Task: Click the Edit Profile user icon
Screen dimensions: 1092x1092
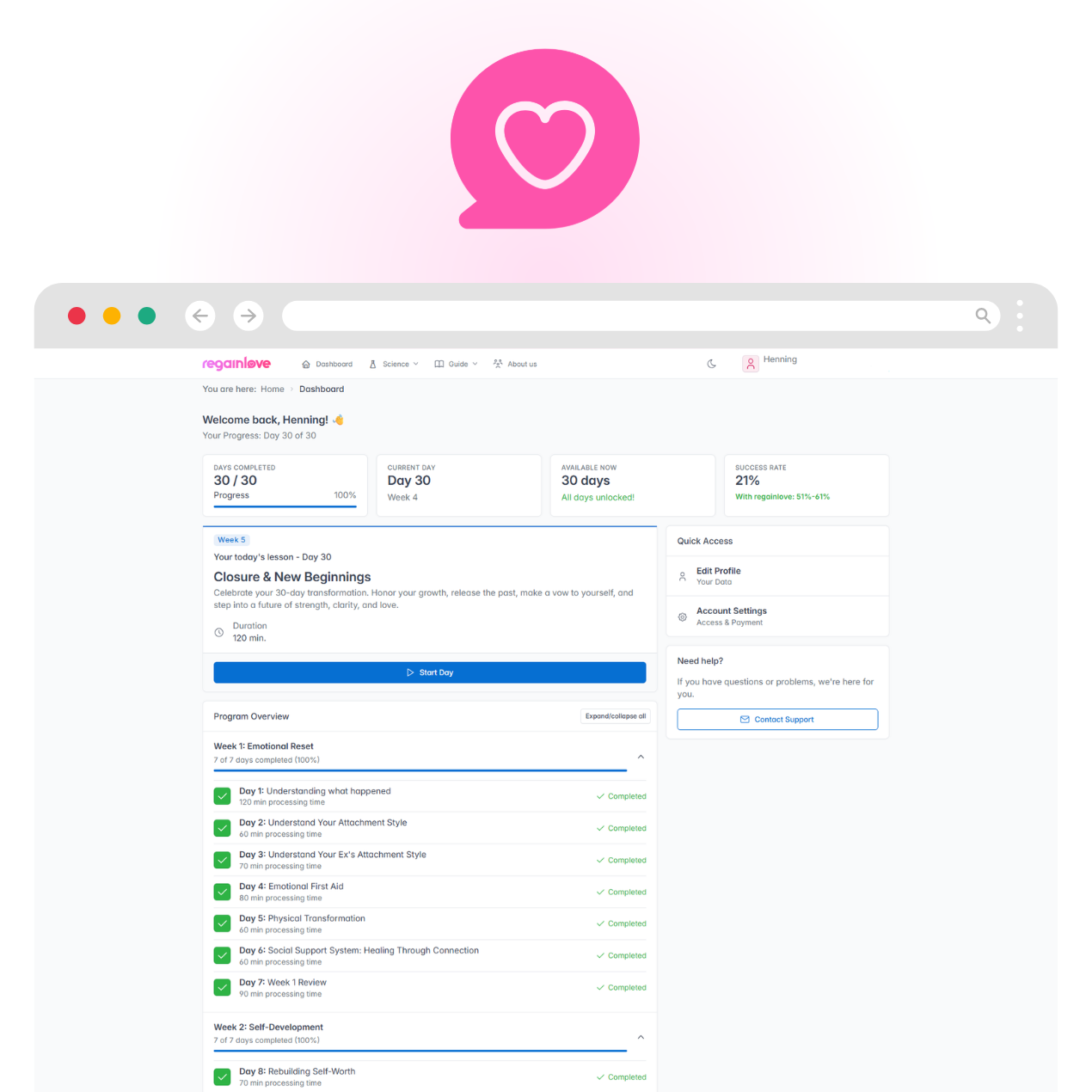Action: 682,576
